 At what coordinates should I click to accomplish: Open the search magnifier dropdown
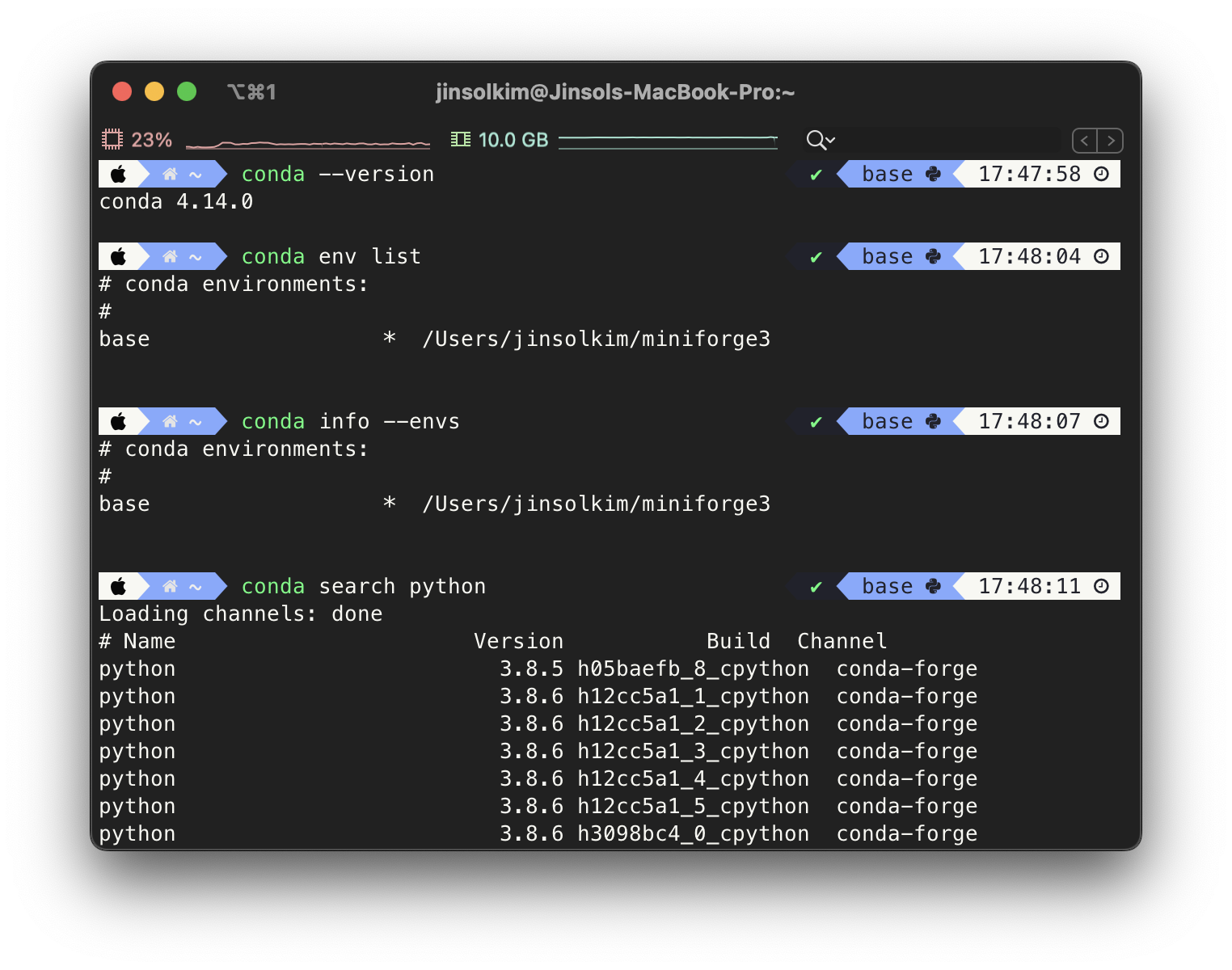point(821,141)
